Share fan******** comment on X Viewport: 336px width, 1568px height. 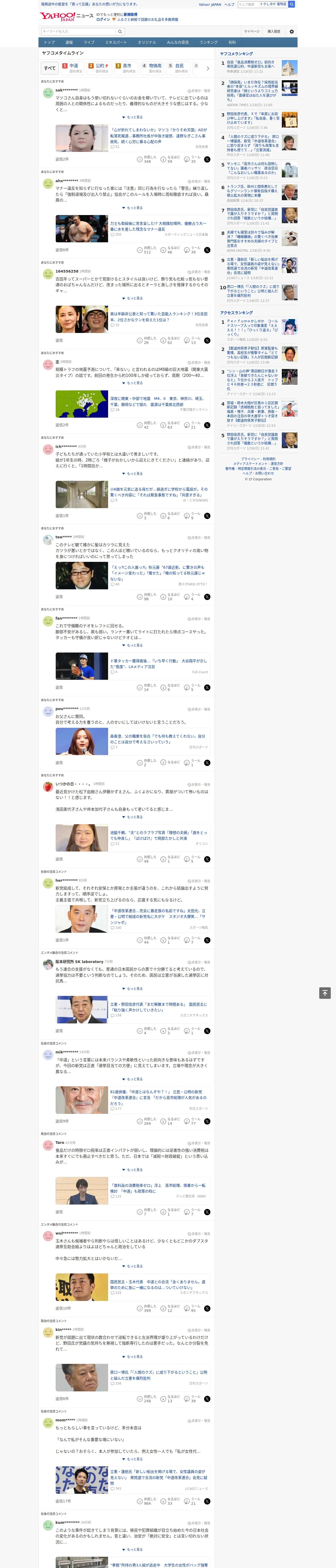click(x=207, y=687)
